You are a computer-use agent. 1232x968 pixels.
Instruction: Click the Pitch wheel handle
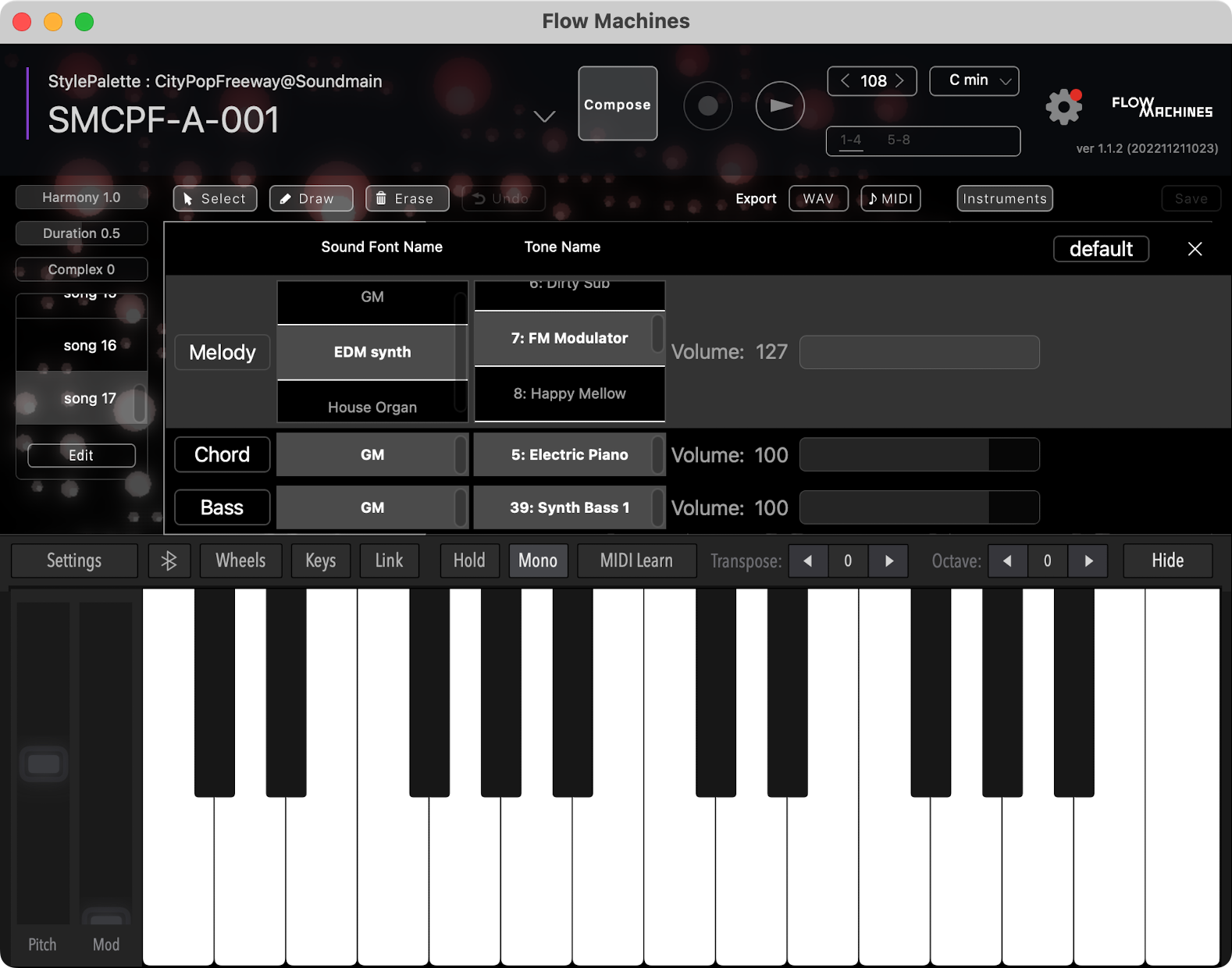pyautogui.click(x=44, y=764)
